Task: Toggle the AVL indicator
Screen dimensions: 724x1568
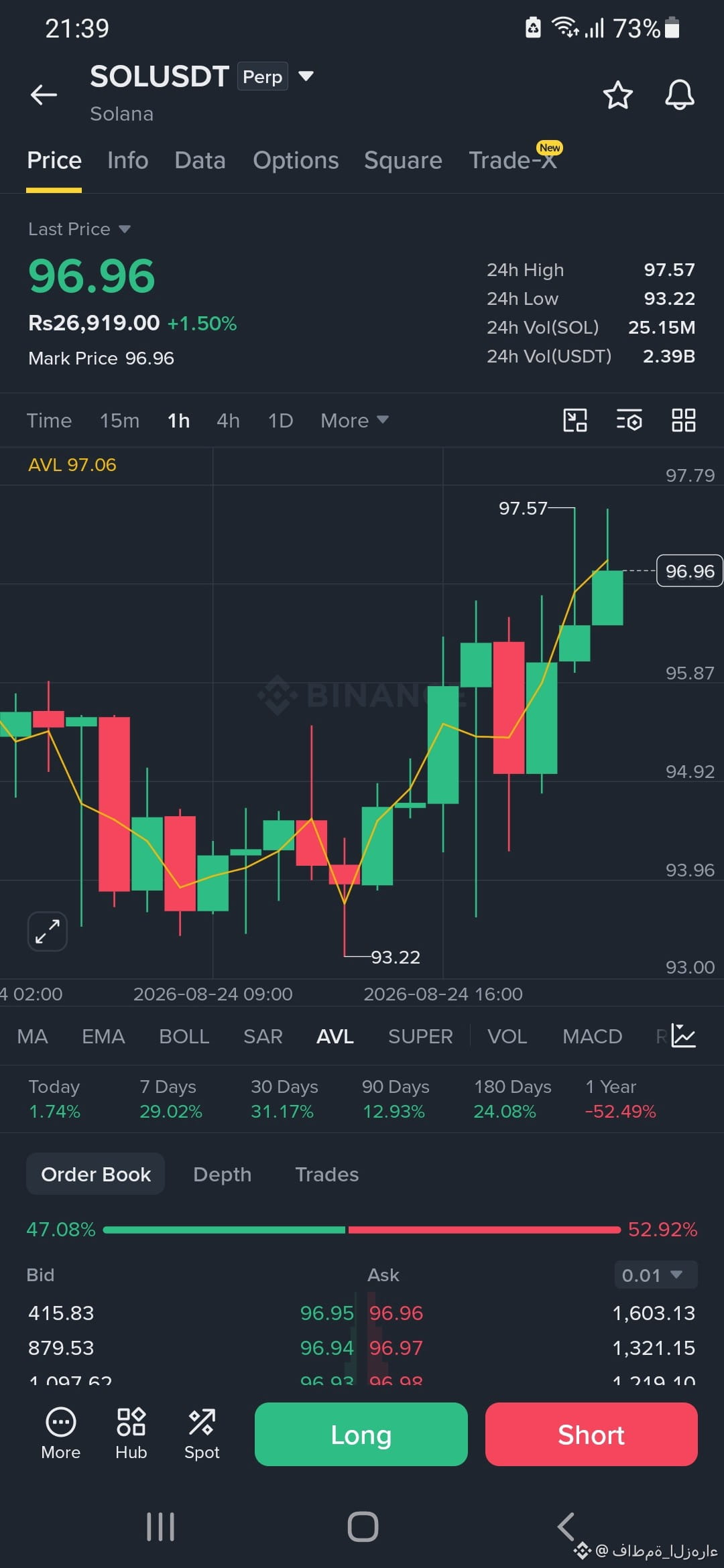Action: click(x=335, y=1037)
